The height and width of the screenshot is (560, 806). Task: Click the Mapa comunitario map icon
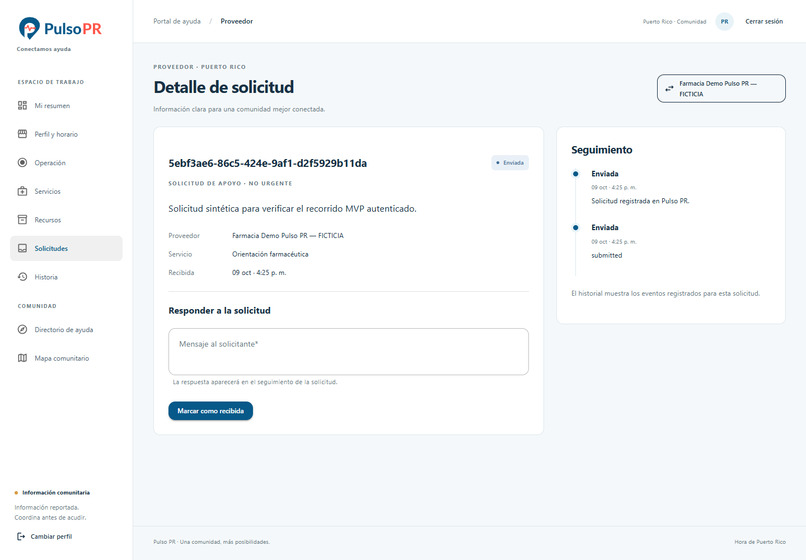tap(22, 358)
